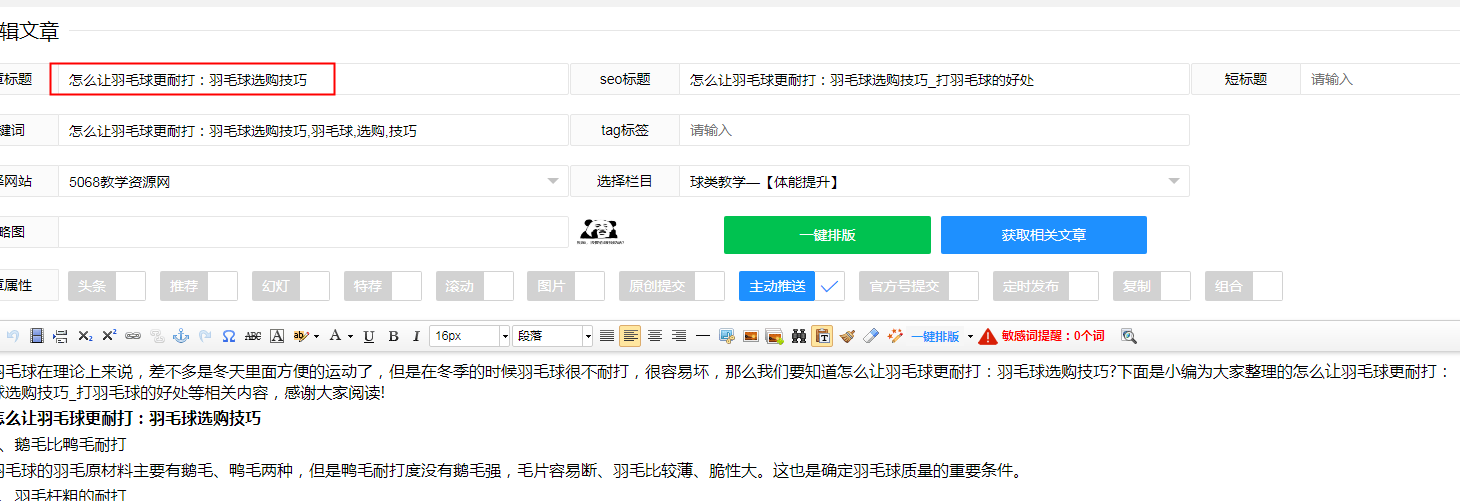This screenshot has width=1460, height=501.
Task: Enable the 定时发布 option
Action: (x=1084, y=286)
